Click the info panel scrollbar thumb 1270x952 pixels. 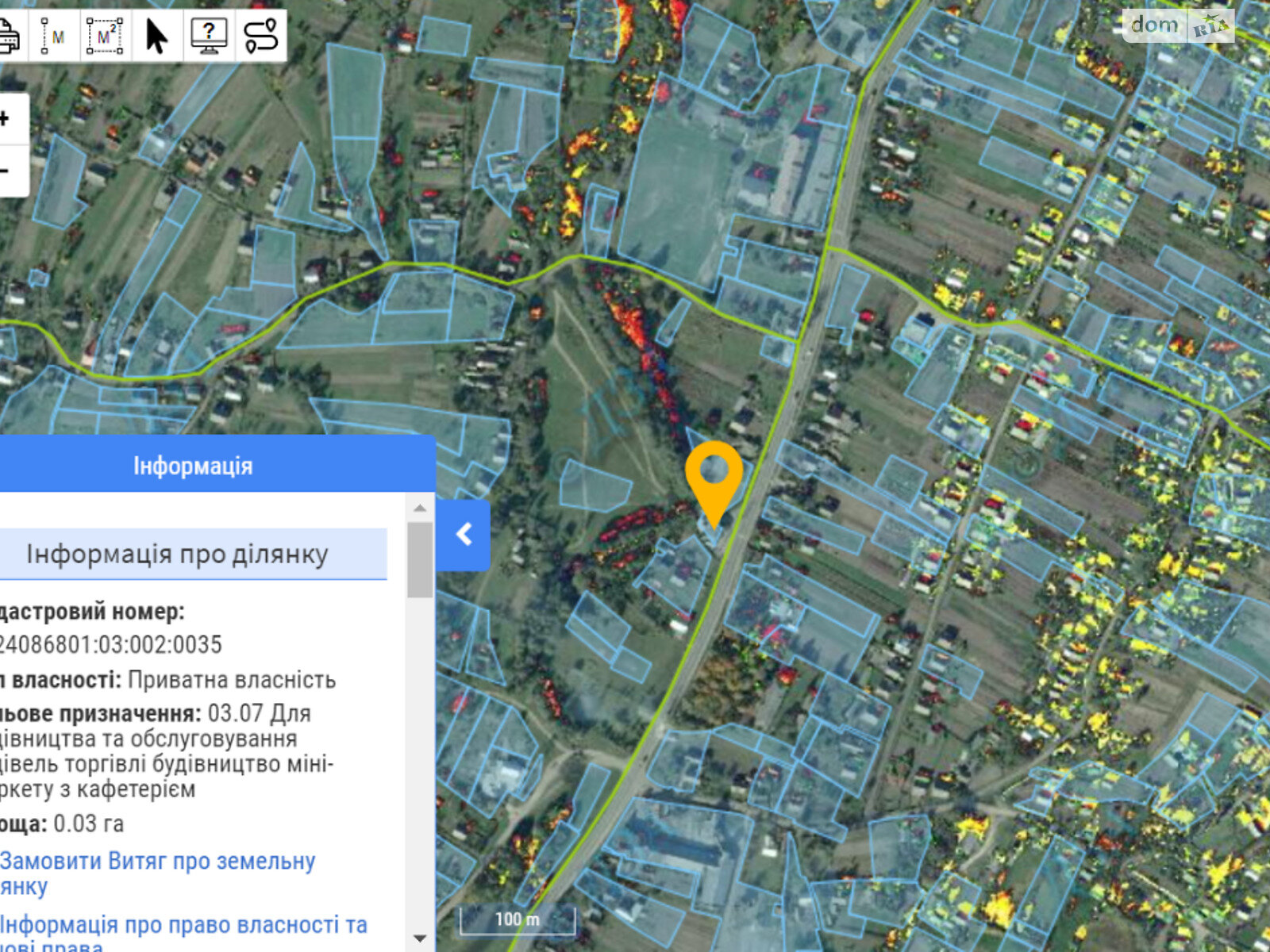point(420,559)
